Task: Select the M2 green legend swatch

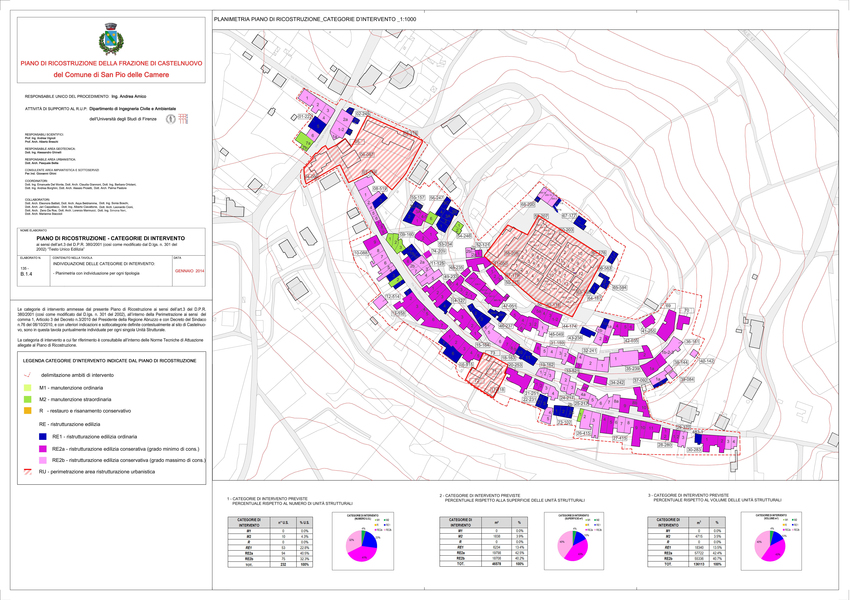Action: (27, 399)
